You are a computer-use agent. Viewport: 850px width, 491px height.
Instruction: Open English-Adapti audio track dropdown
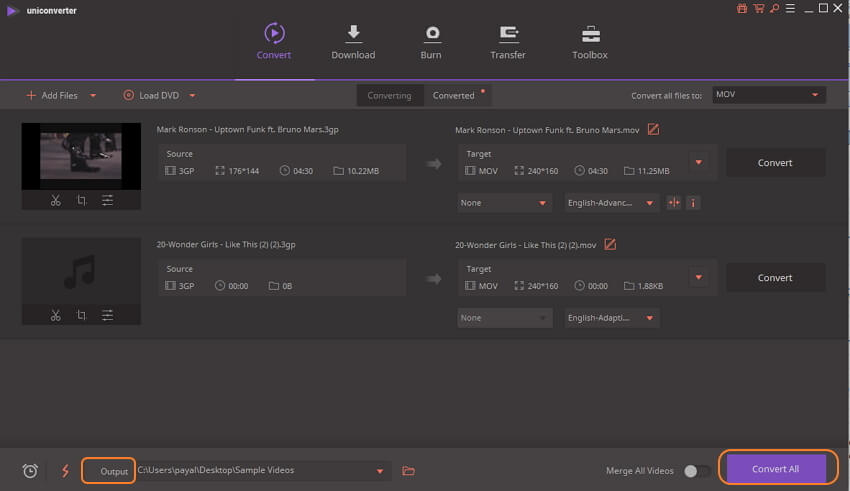click(x=612, y=318)
